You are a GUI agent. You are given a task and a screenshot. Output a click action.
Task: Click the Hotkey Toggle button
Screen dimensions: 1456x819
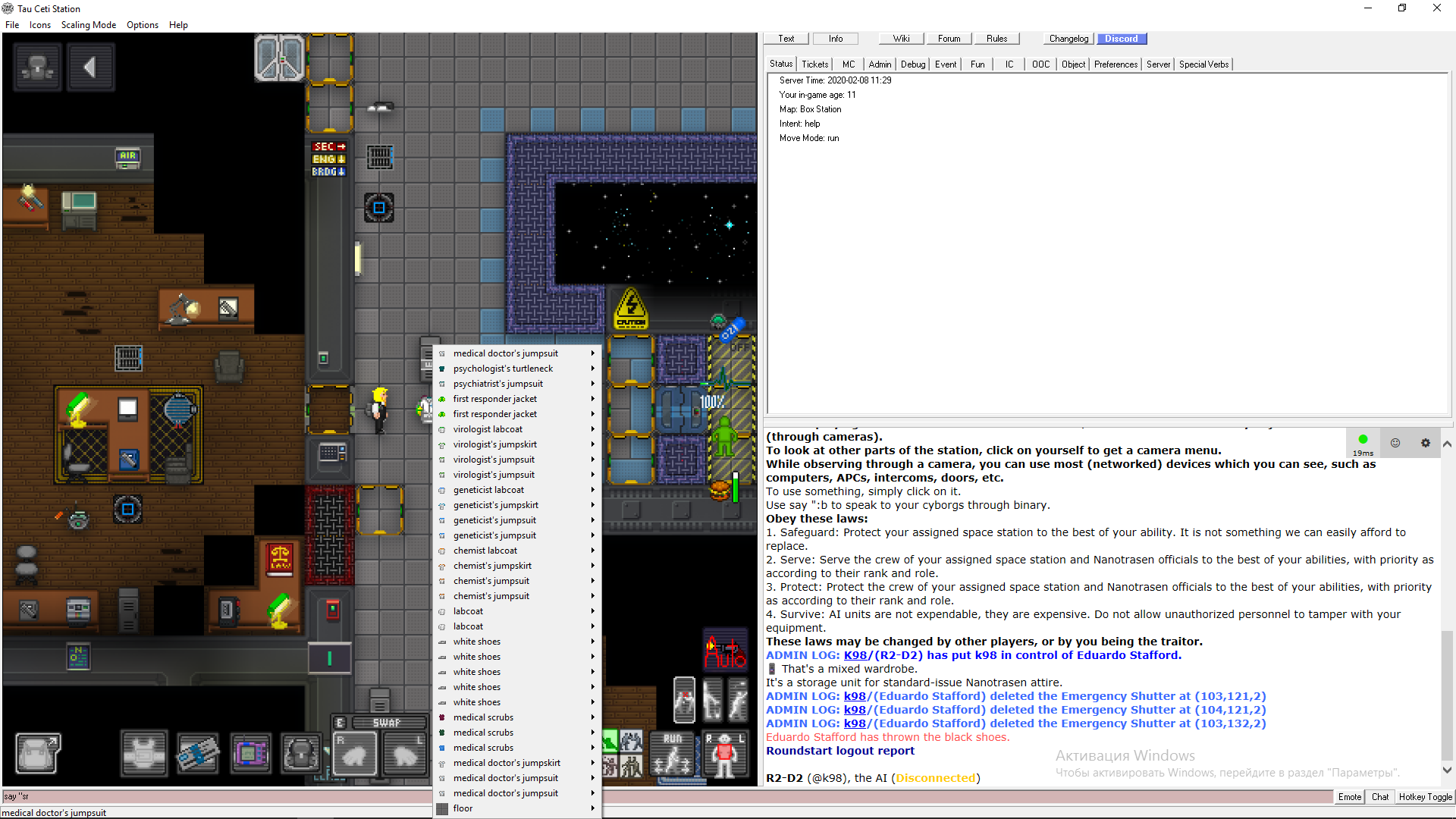pos(1425,797)
